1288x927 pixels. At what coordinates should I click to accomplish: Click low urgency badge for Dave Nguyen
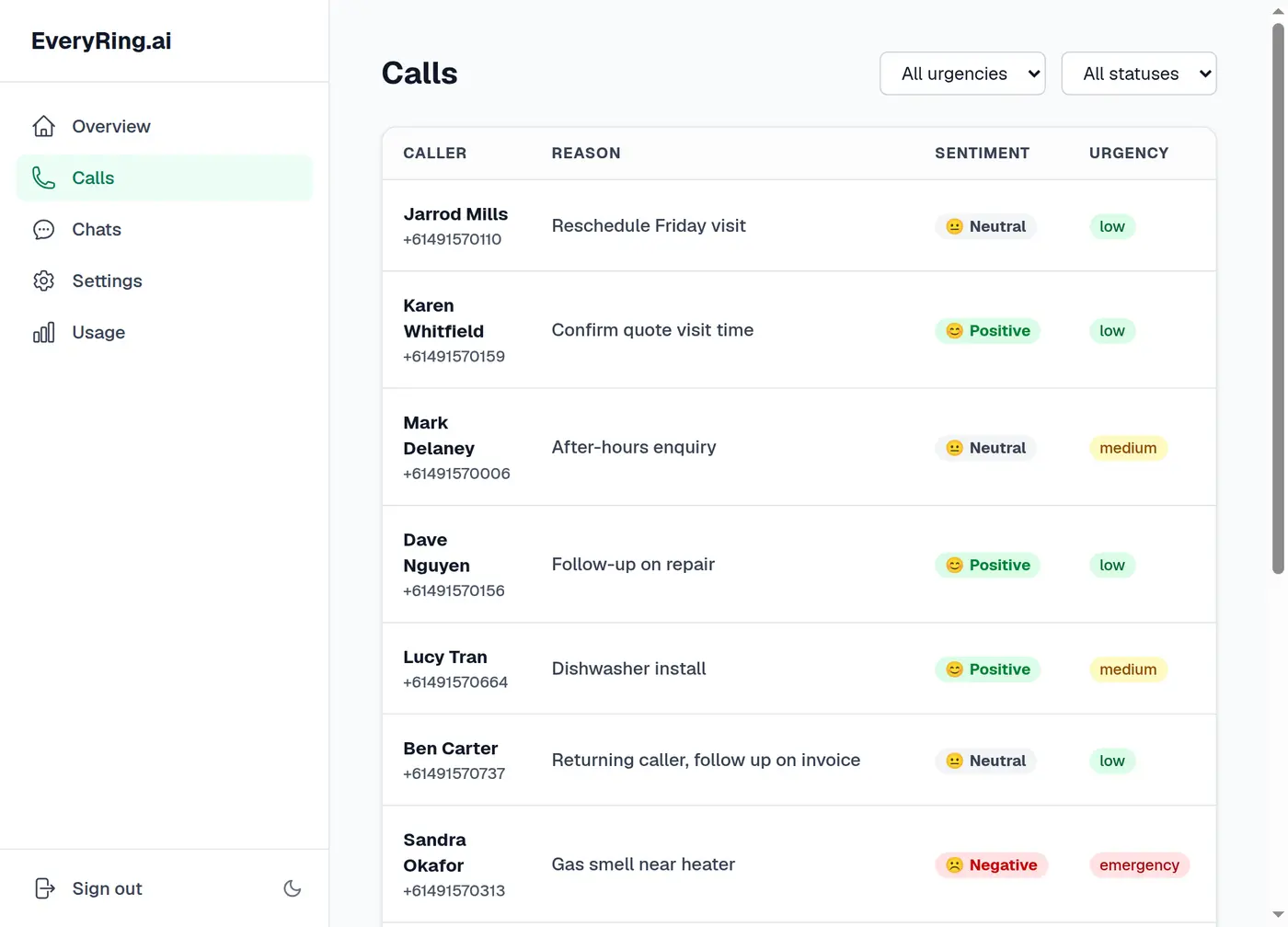click(x=1112, y=565)
